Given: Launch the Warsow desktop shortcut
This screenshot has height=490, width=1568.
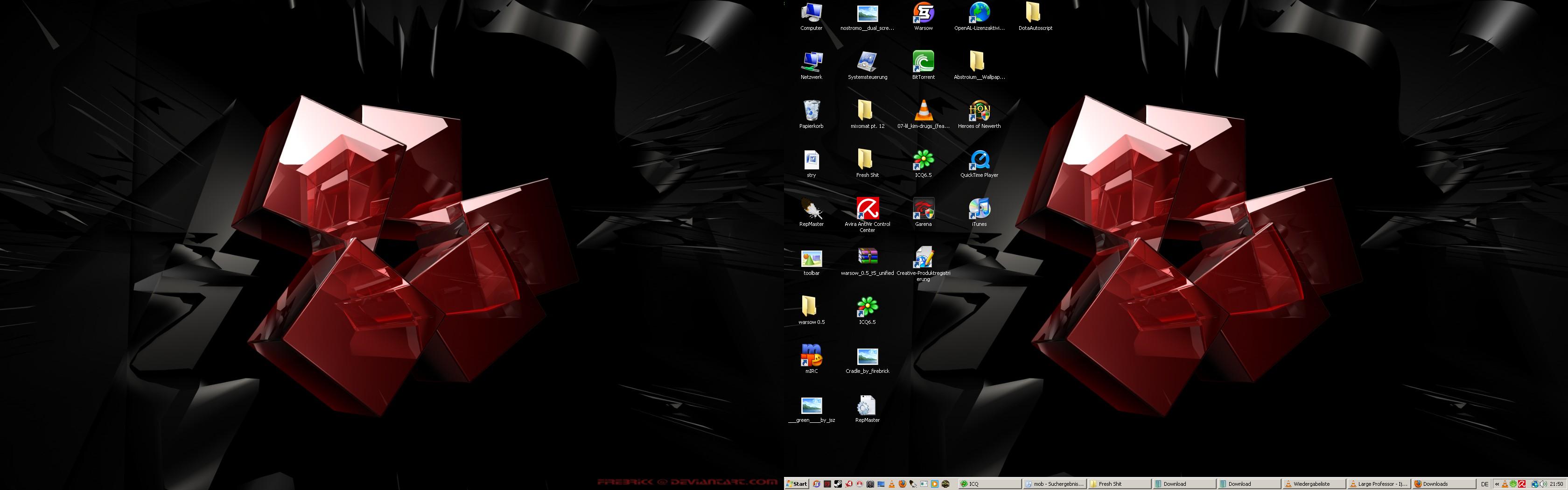Looking at the screenshot, I should [924, 17].
